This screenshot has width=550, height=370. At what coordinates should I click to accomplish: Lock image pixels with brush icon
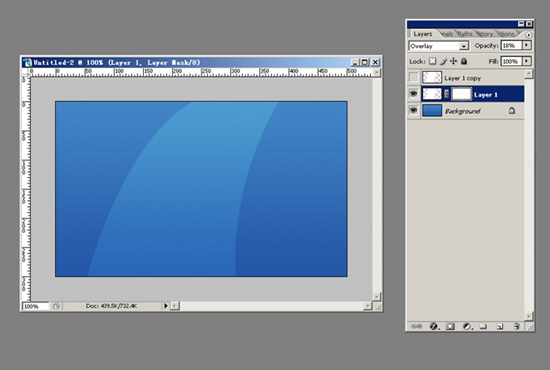coord(443,61)
